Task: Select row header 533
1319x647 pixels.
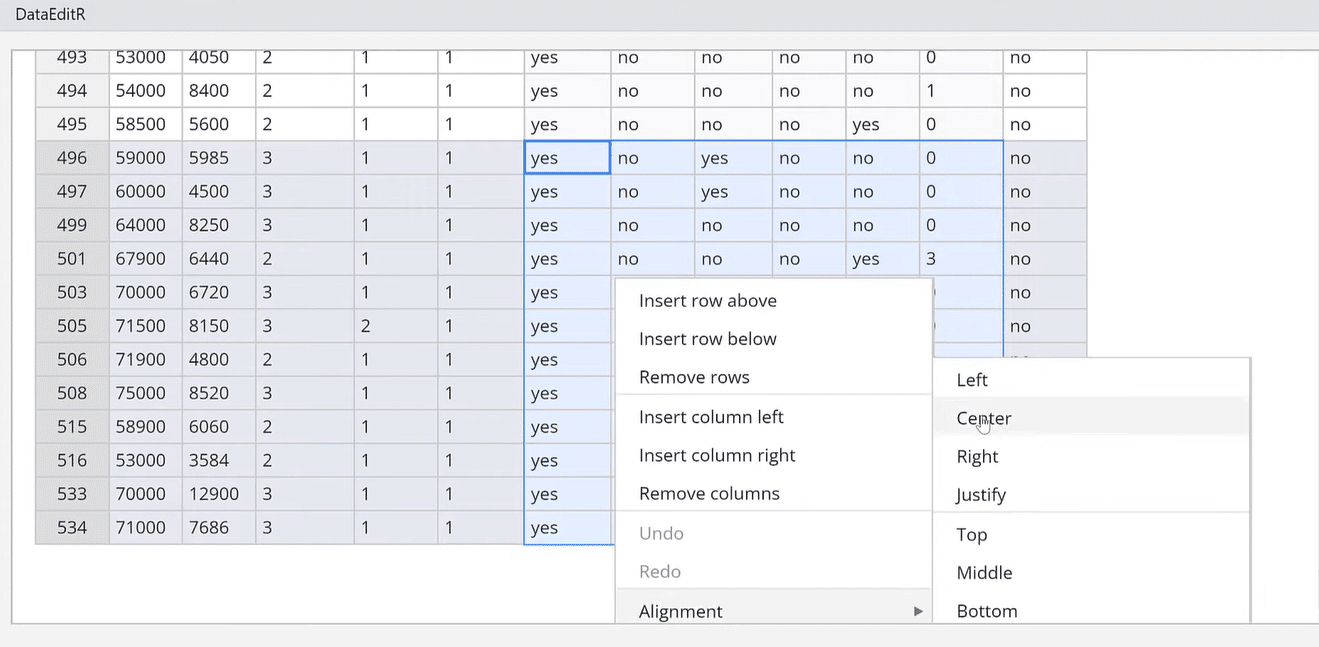Action: (72, 494)
